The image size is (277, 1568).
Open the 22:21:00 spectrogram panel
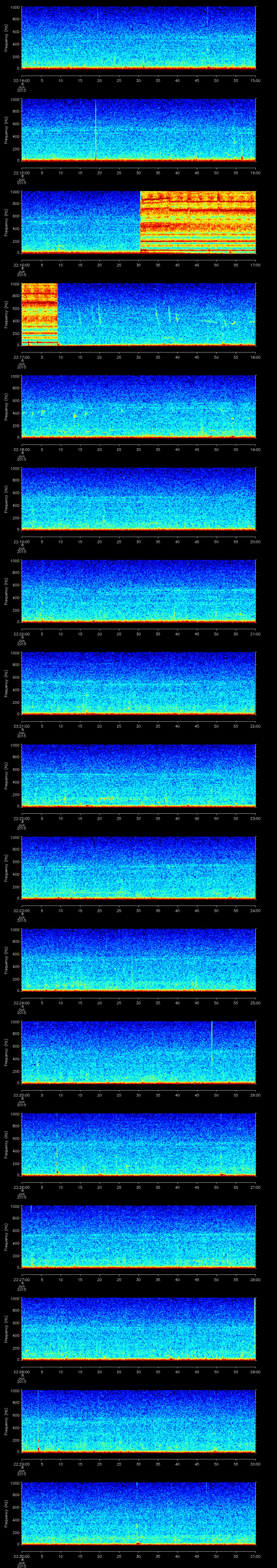pyautogui.click(x=139, y=683)
